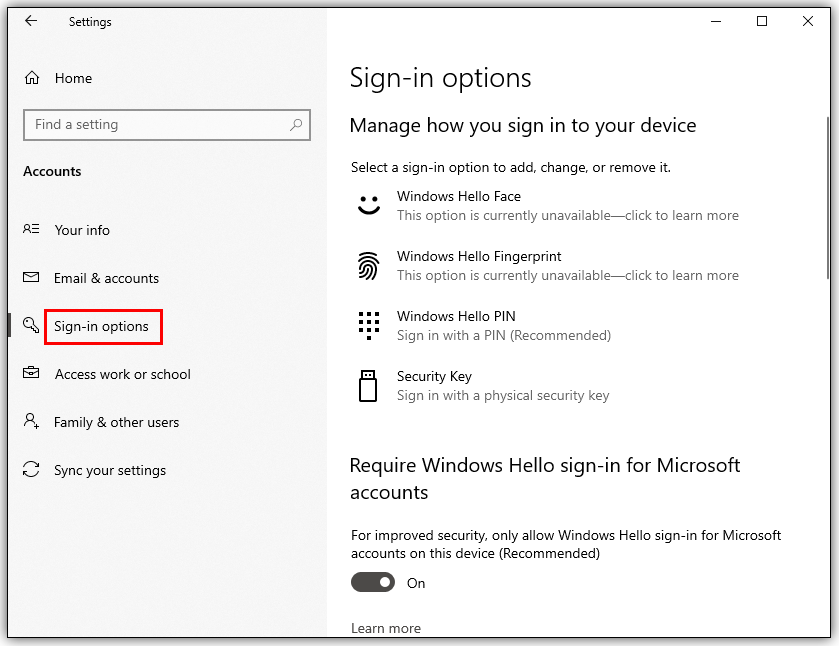This screenshot has height=646, width=839.
Task: Click the Windows Hello Face smiley icon
Action: (369, 205)
